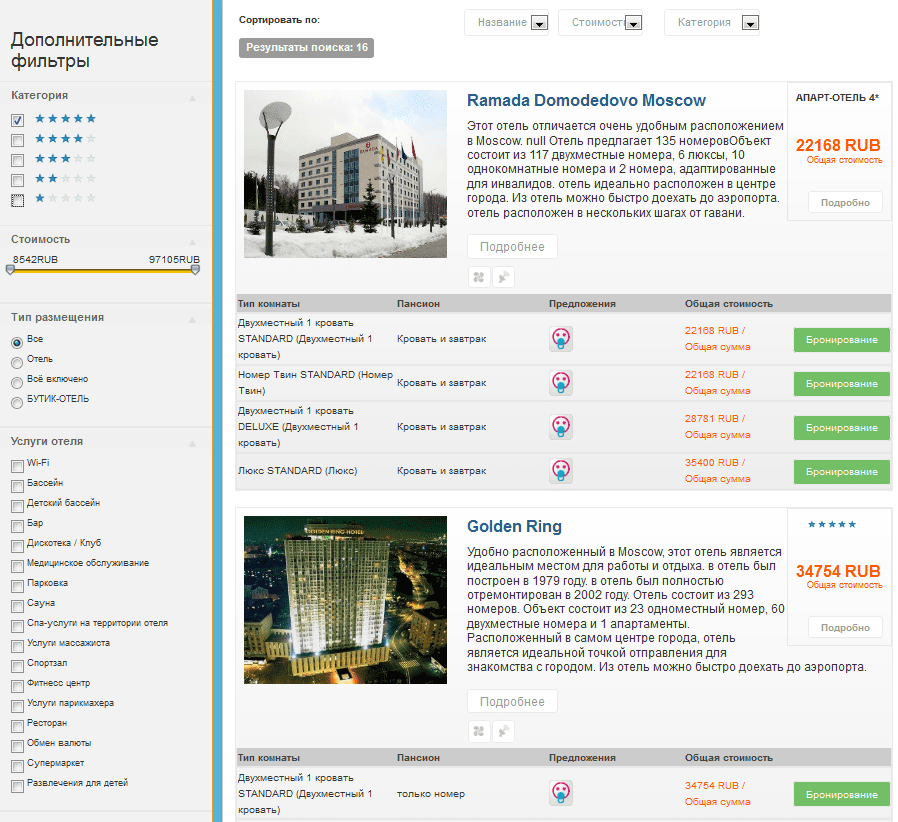Click the satellite amenity icon under Ramada Domodedovo
Image resolution: width=898 pixels, height=822 pixels.
pyautogui.click(x=503, y=277)
